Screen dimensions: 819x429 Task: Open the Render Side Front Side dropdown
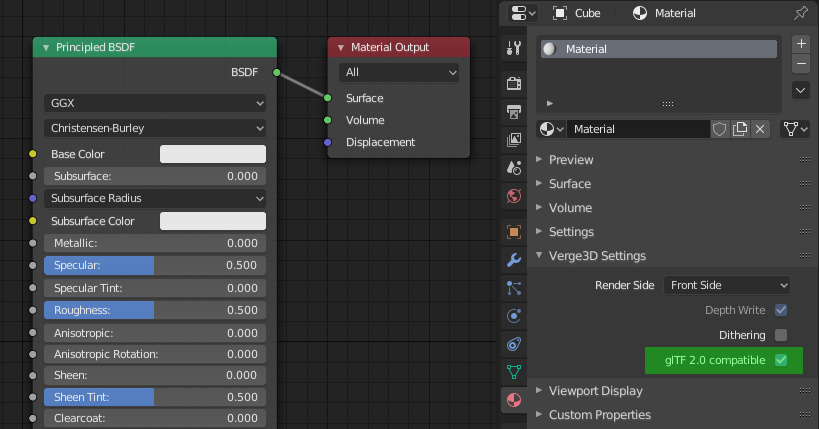[727, 285]
